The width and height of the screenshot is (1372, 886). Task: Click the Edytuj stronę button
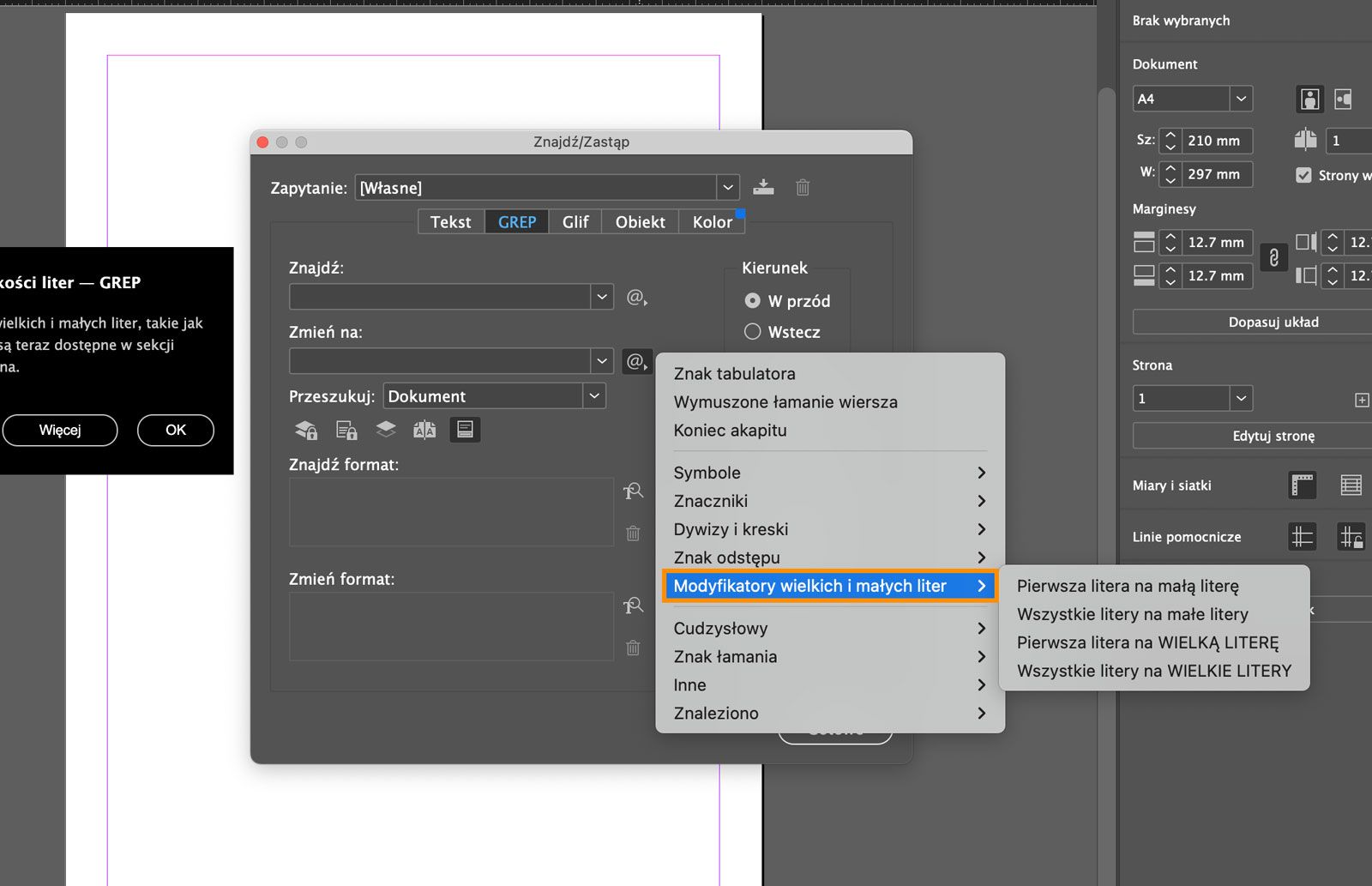(x=1273, y=436)
